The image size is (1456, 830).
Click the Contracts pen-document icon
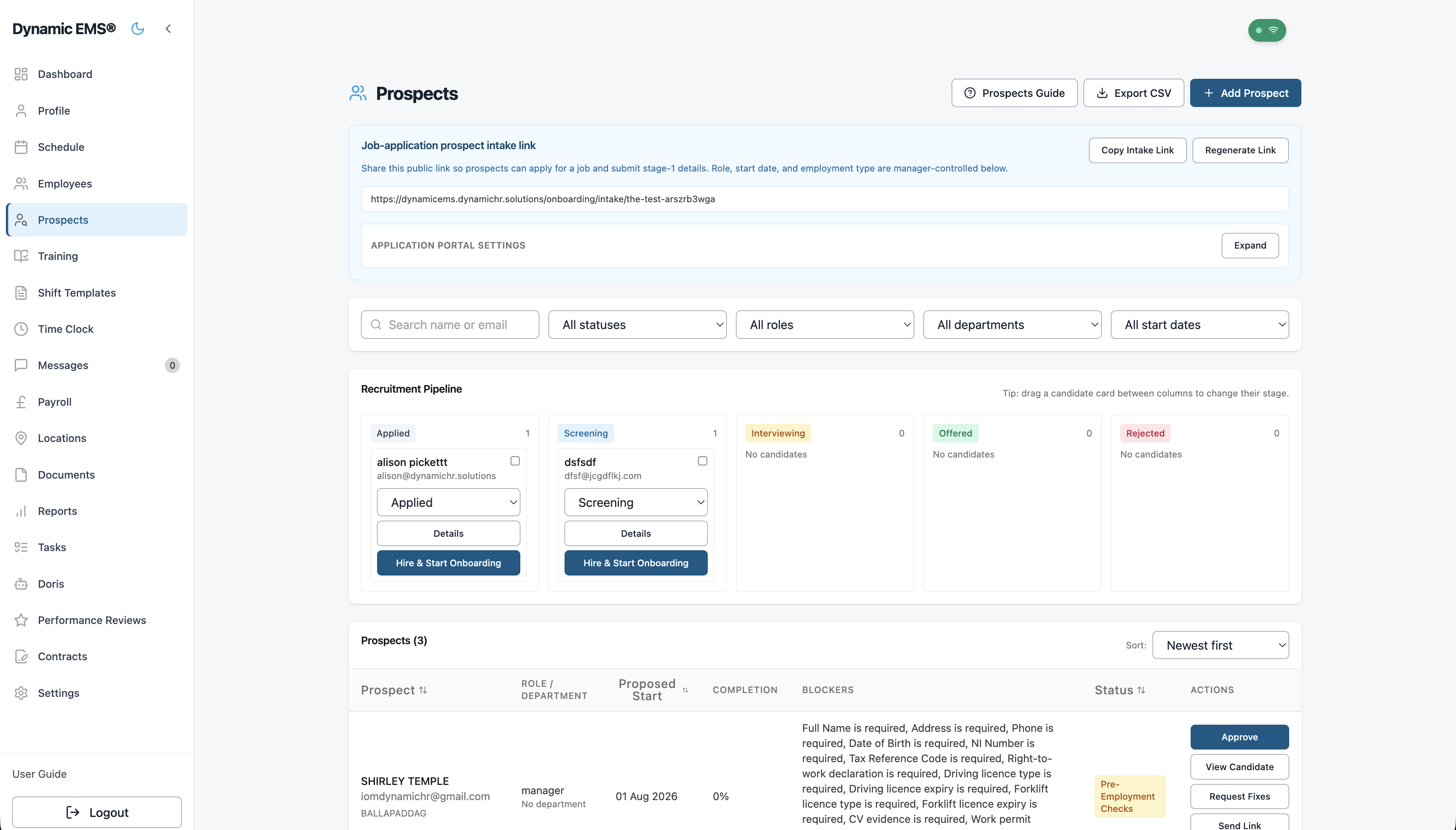point(21,657)
